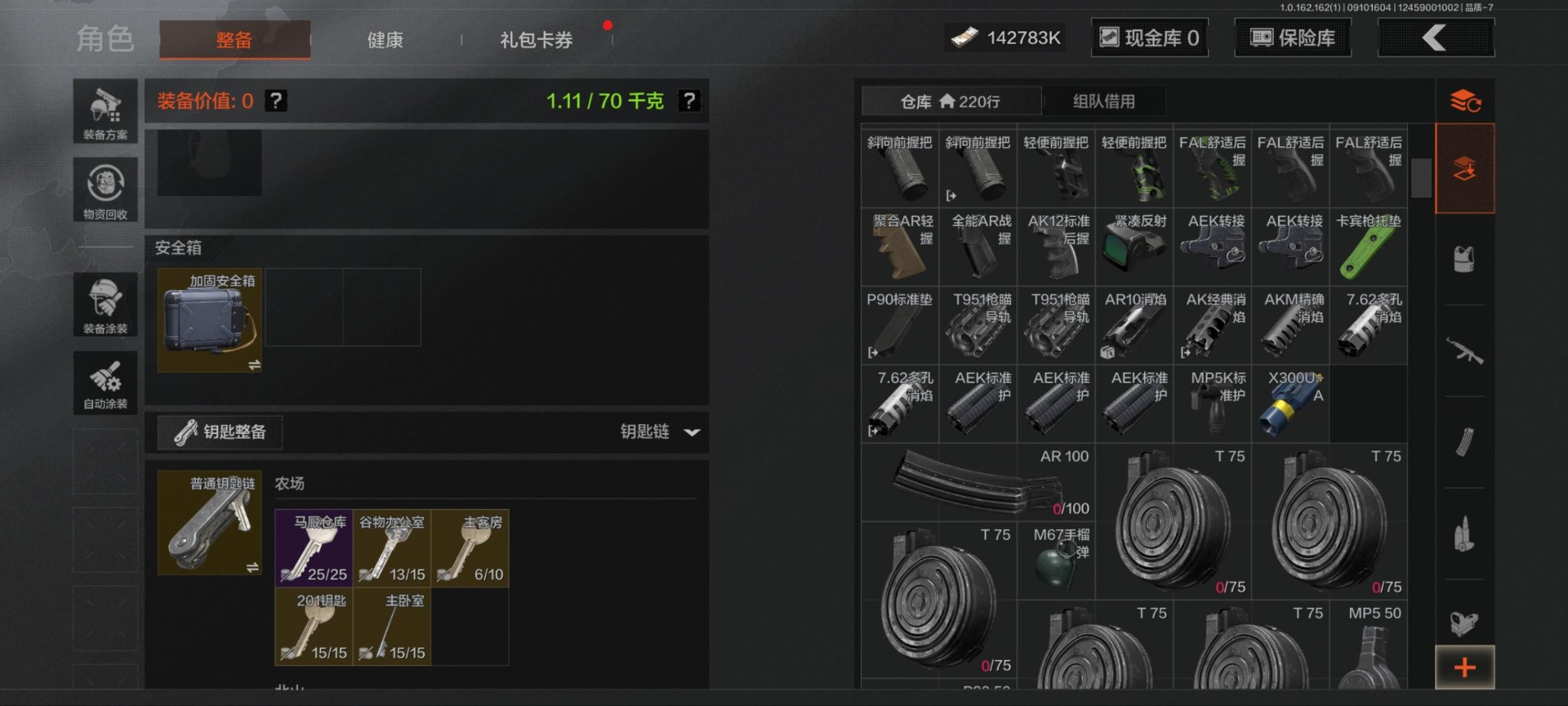Viewport: 1568px width, 706px height.
Task: Filter warehouse by body armor icon
Action: [1464, 260]
